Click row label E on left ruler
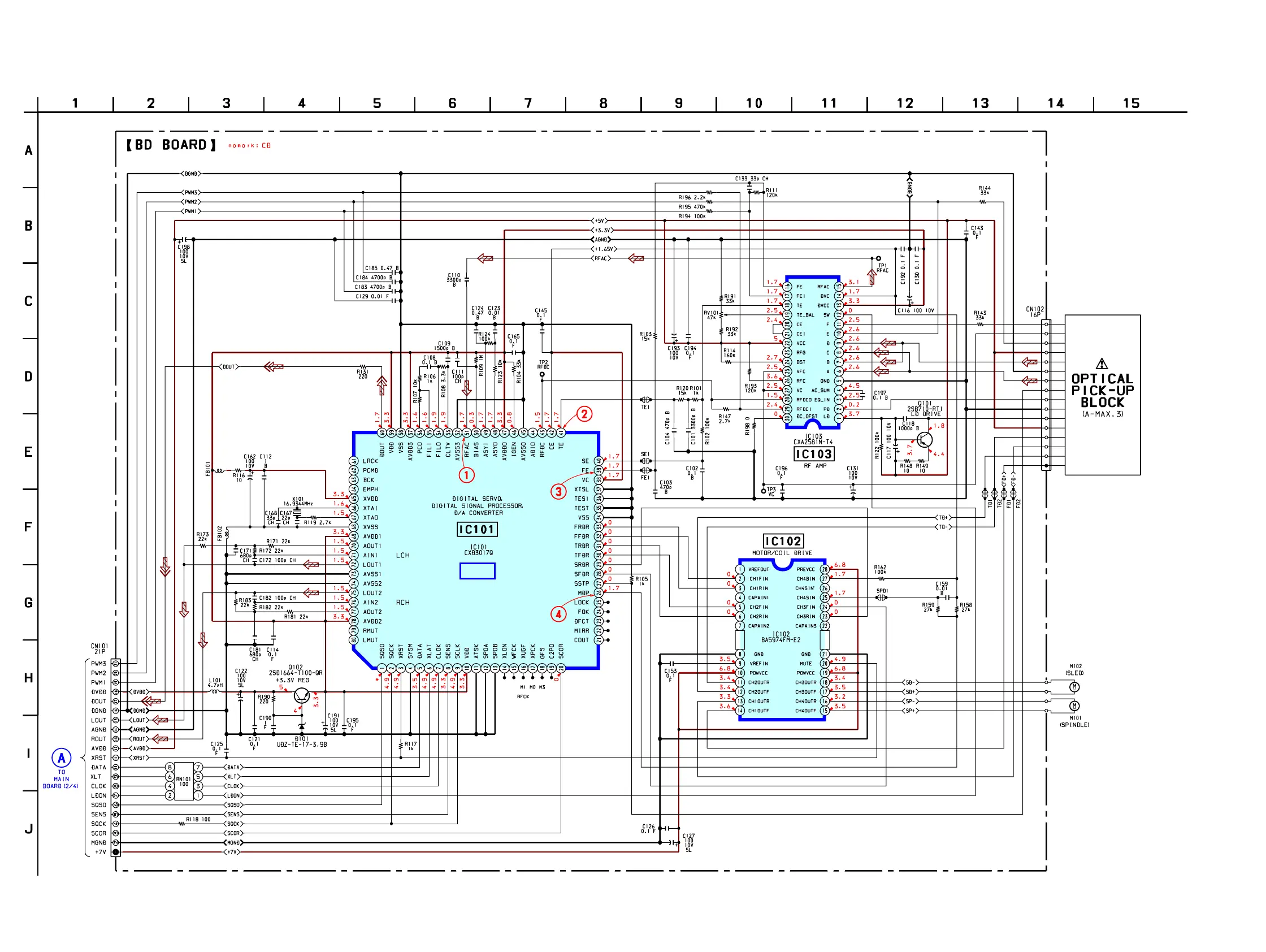1266x952 pixels. (x=28, y=452)
